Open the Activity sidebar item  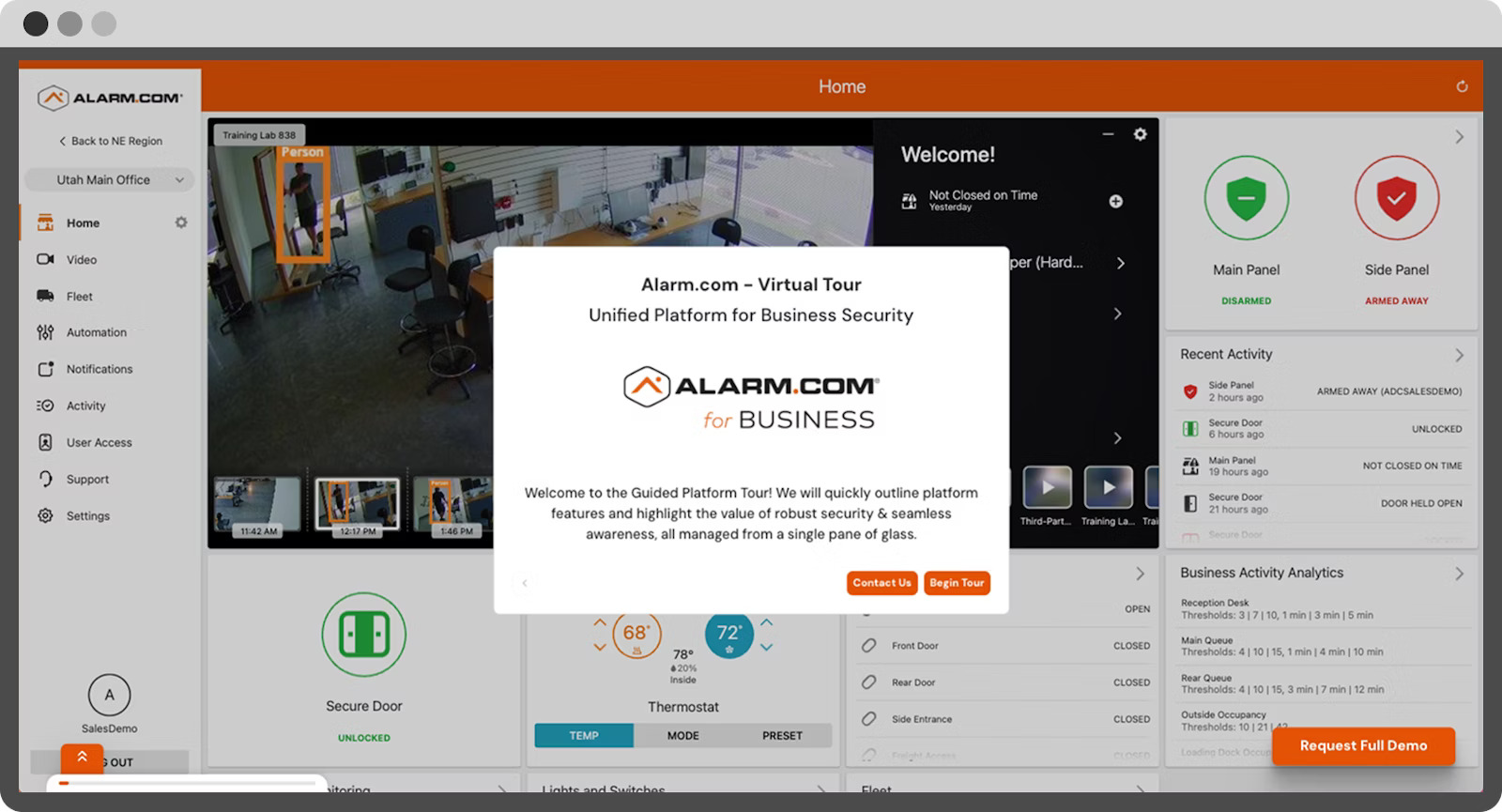[x=85, y=406]
